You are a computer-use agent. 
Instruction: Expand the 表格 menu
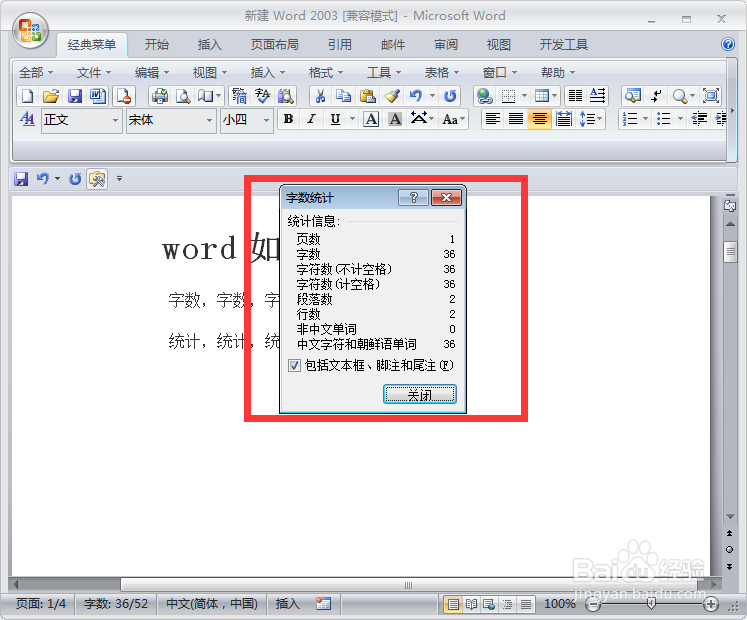coord(442,72)
